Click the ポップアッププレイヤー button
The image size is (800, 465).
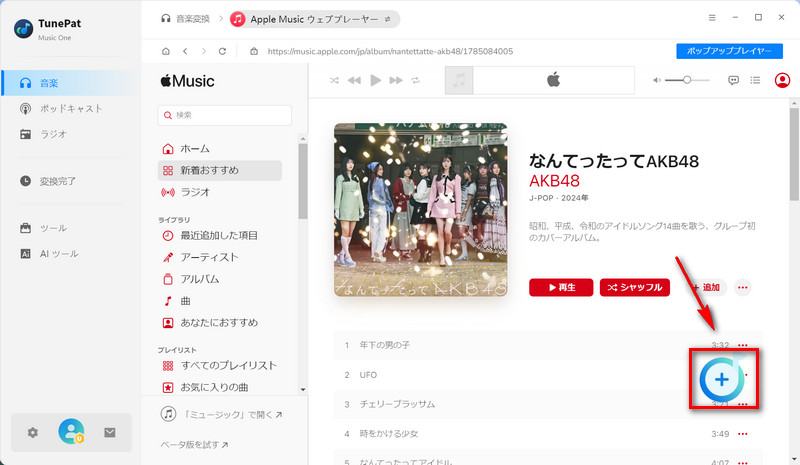(729, 51)
